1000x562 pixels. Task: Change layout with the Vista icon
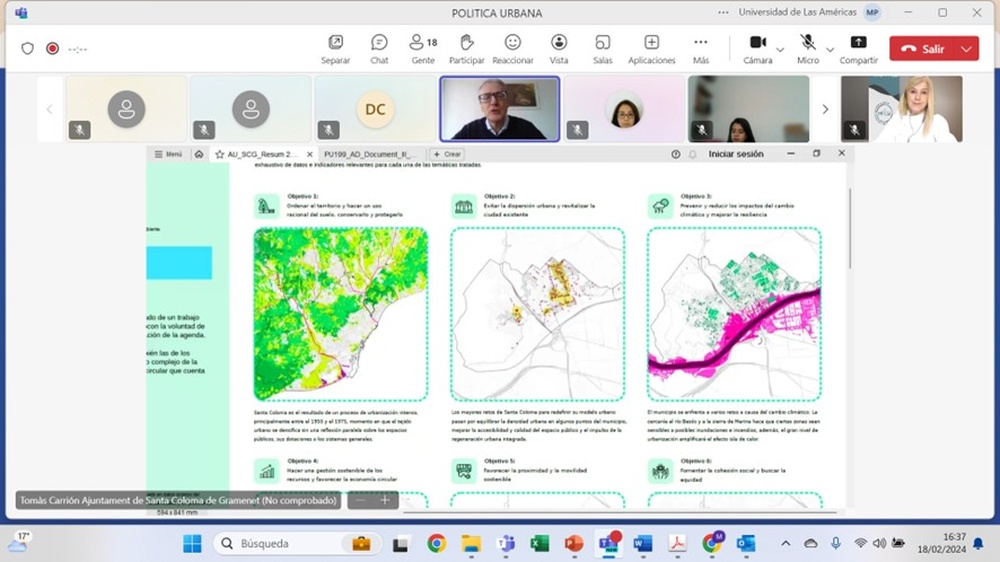point(558,48)
